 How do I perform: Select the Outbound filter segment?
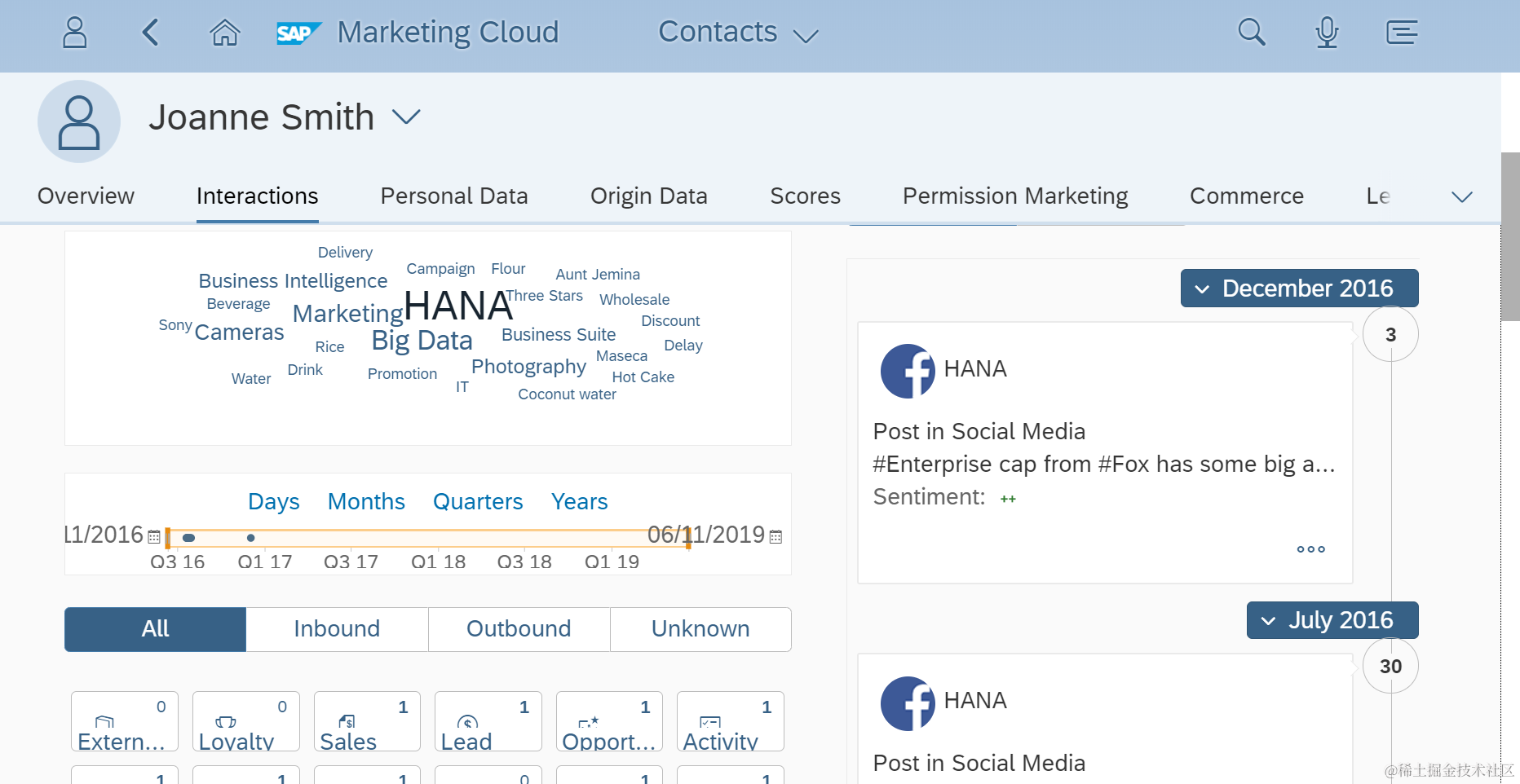(x=519, y=629)
